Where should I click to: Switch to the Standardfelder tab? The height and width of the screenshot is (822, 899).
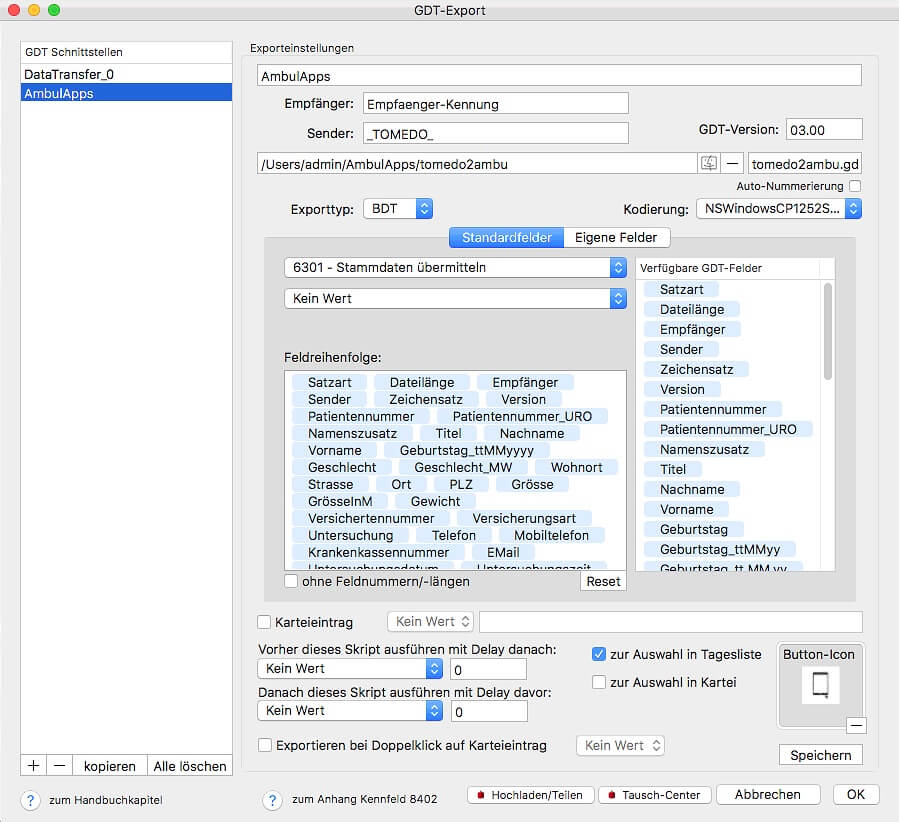[506, 237]
